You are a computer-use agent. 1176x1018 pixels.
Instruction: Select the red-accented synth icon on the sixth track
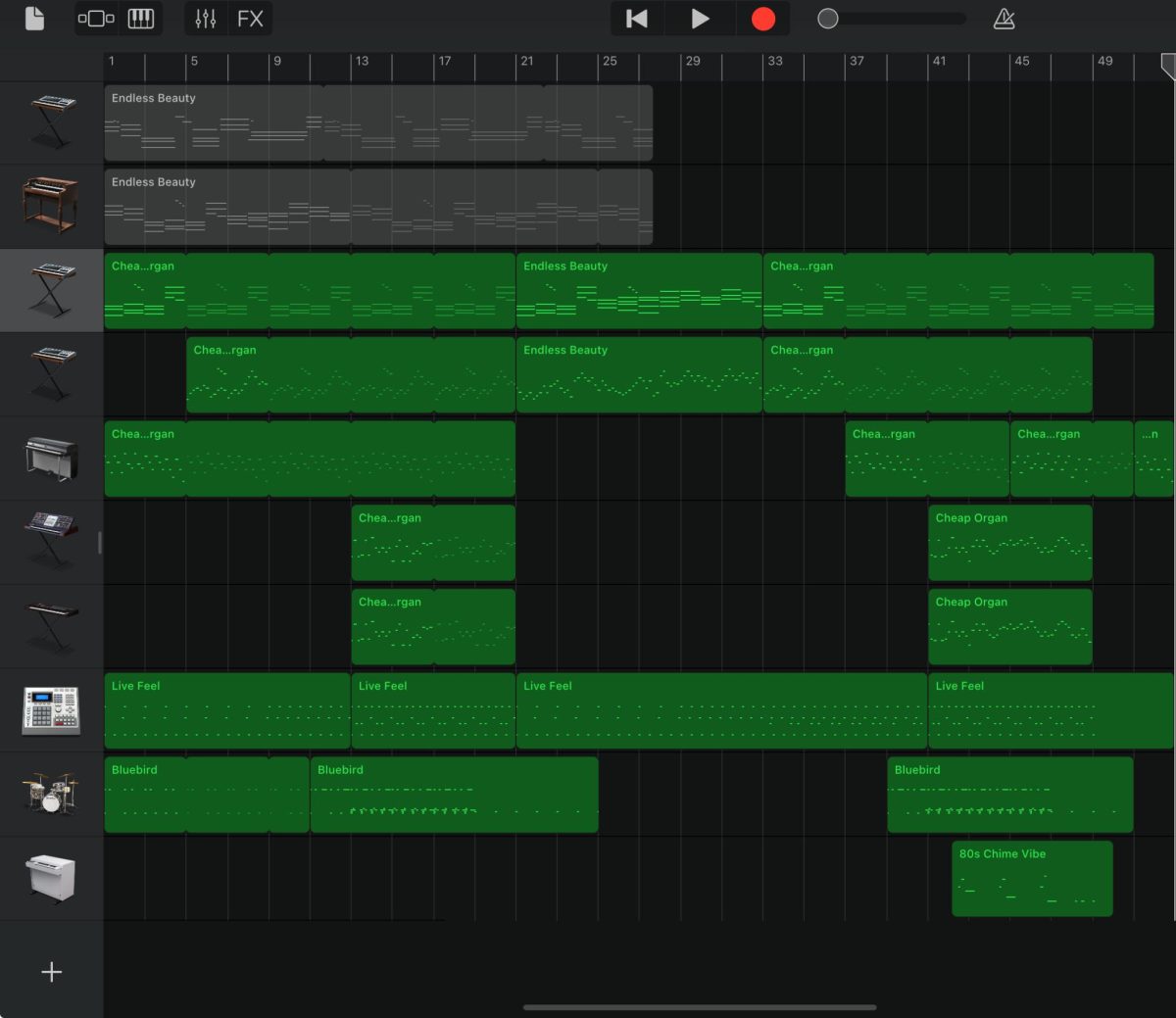point(51,541)
